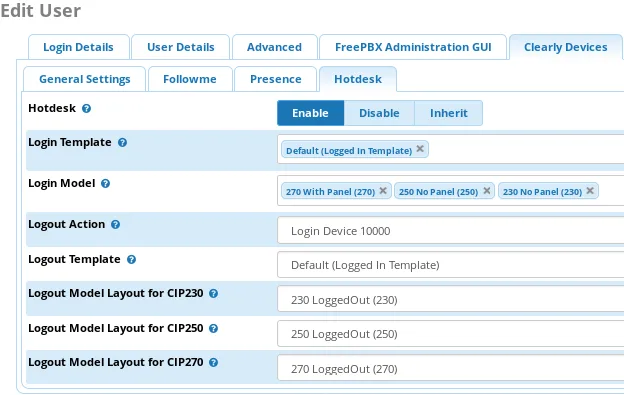Click 250 No Panel (250) tag text
The width and height of the screenshot is (624, 395).
(x=438, y=192)
